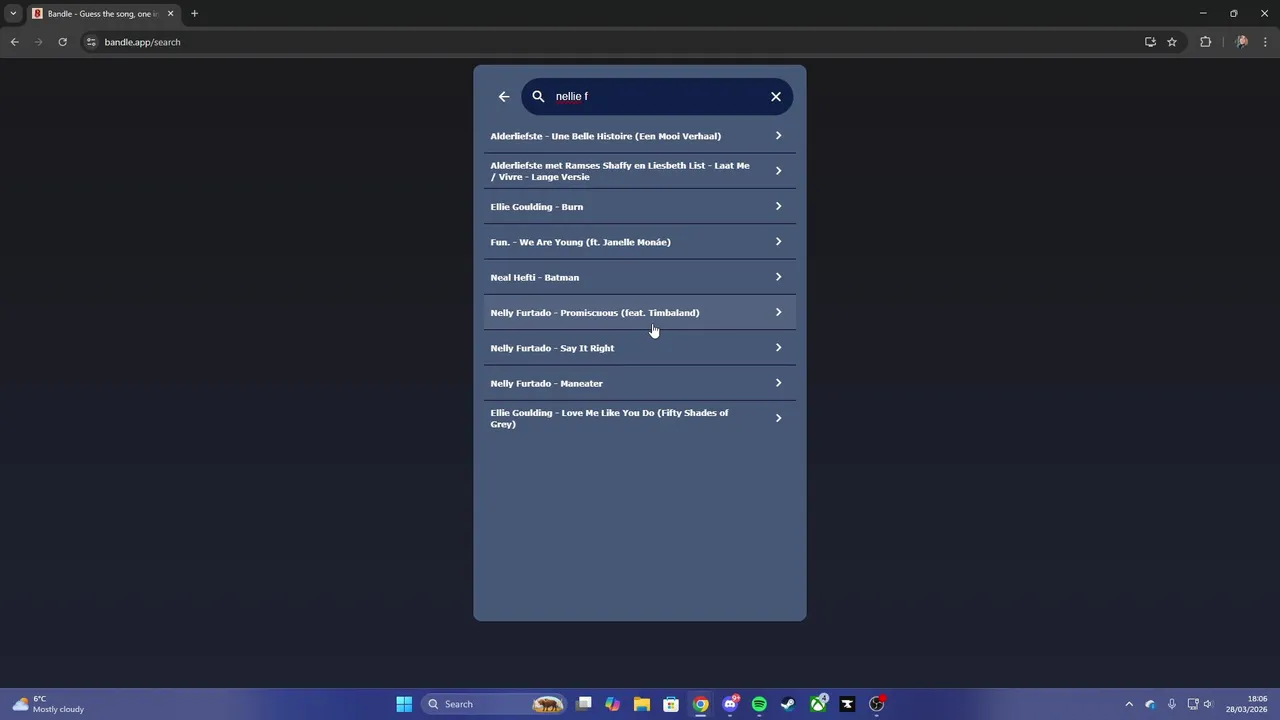Image resolution: width=1280 pixels, height=720 pixels.
Task: Click chevron on the Une Belle Histoire row
Action: coord(778,136)
